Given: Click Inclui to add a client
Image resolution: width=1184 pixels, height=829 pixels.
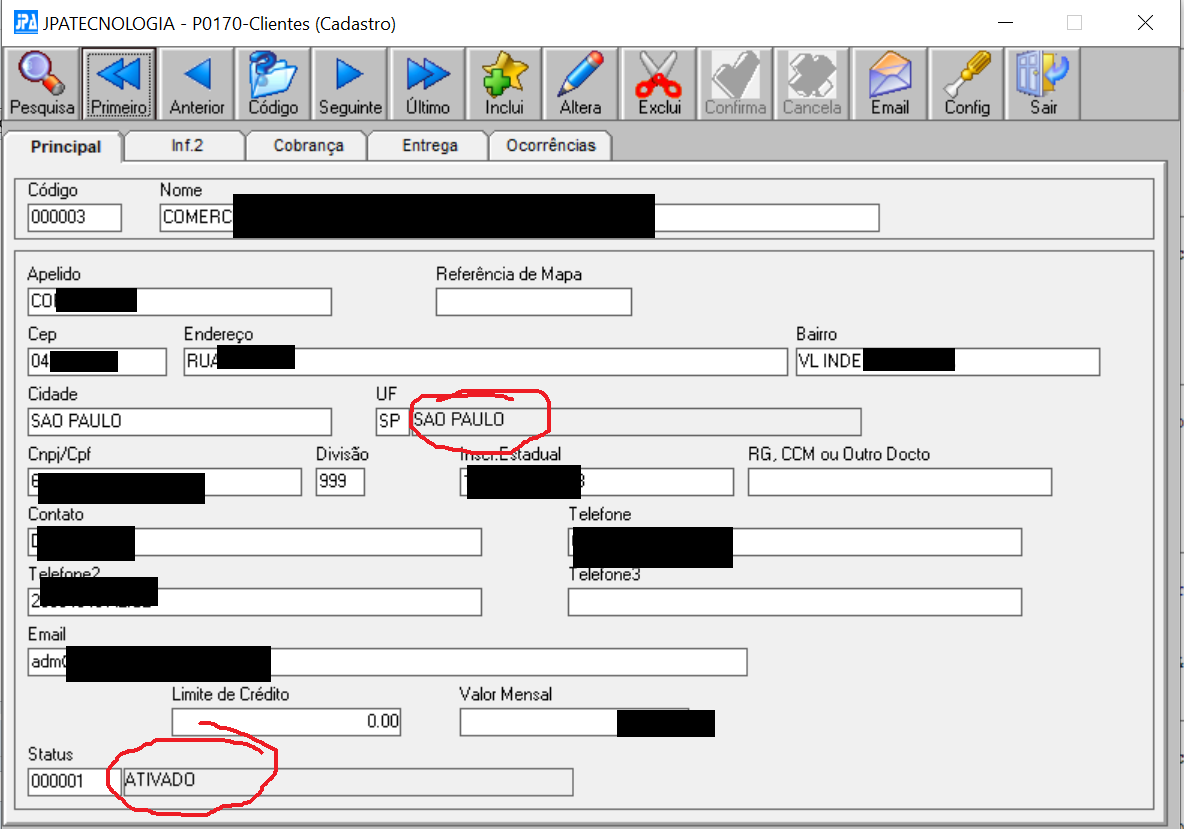Looking at the screenshot, I should [x=504, y=83].
